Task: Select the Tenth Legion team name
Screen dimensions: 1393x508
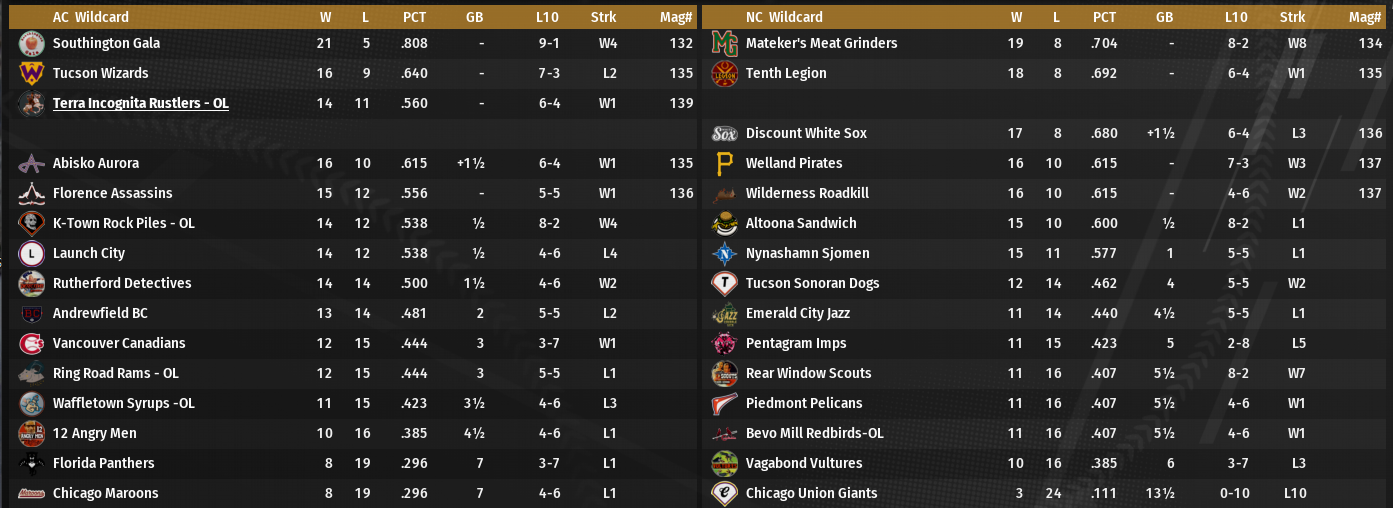Action: (x=786, y=73)
